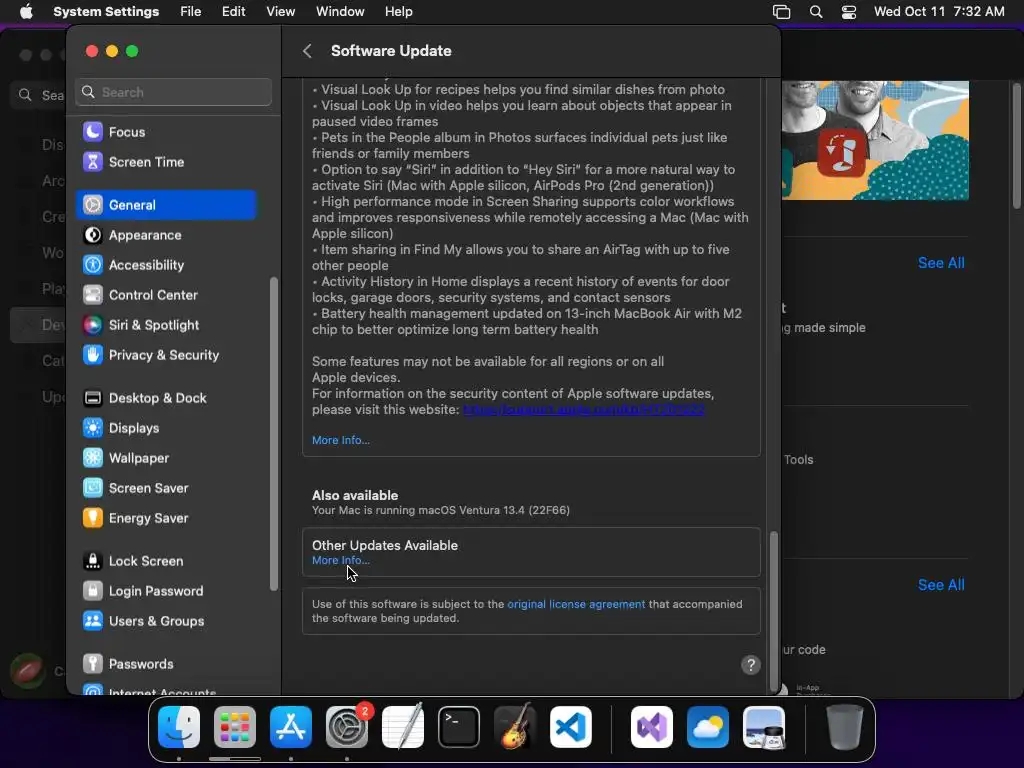Screen dimensions: 1024x768
Task: Open Wallpaper flower icon
Action: [93, 458]
